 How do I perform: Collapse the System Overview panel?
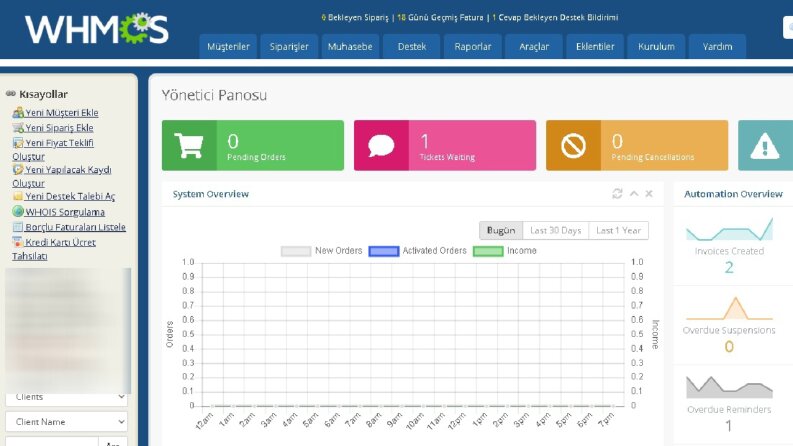tap(634, 194)
